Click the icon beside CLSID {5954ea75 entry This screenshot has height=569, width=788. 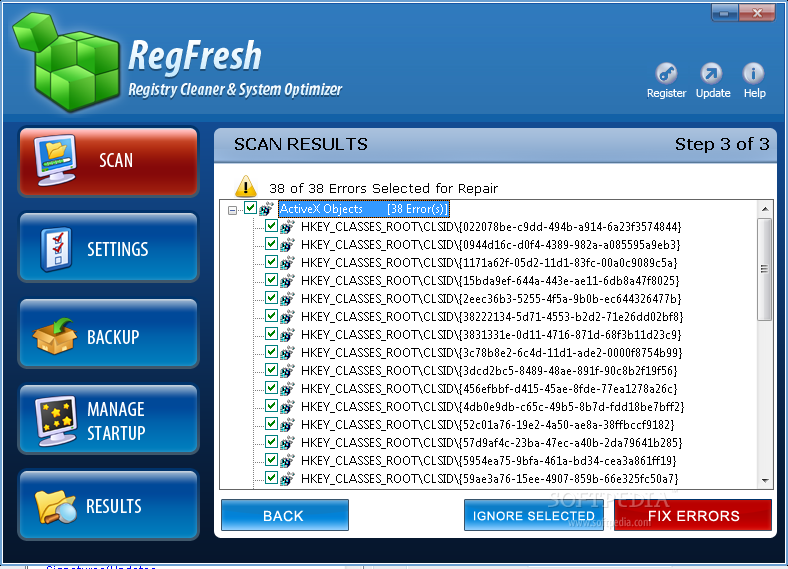pyautogui.click(x=287, y=461)
